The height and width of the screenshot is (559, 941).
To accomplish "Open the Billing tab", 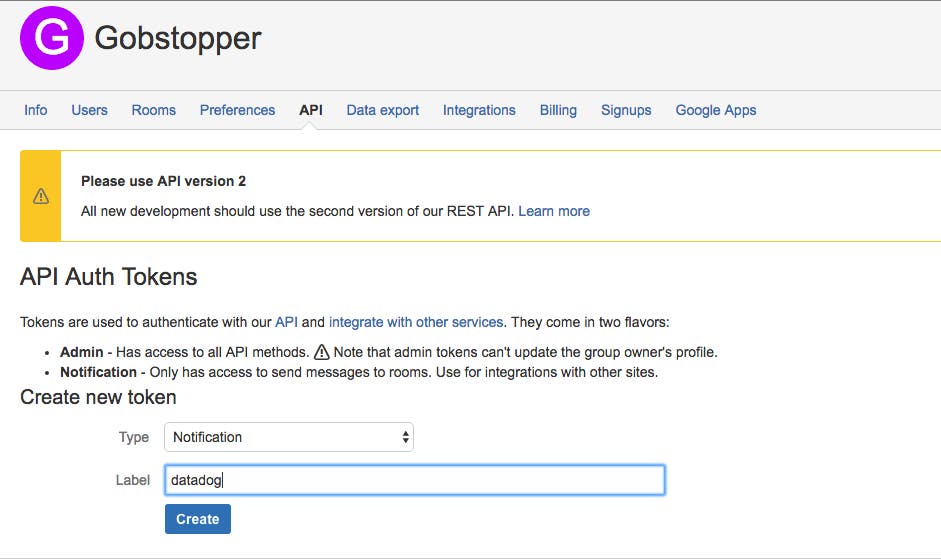I will tap(558, 110).
